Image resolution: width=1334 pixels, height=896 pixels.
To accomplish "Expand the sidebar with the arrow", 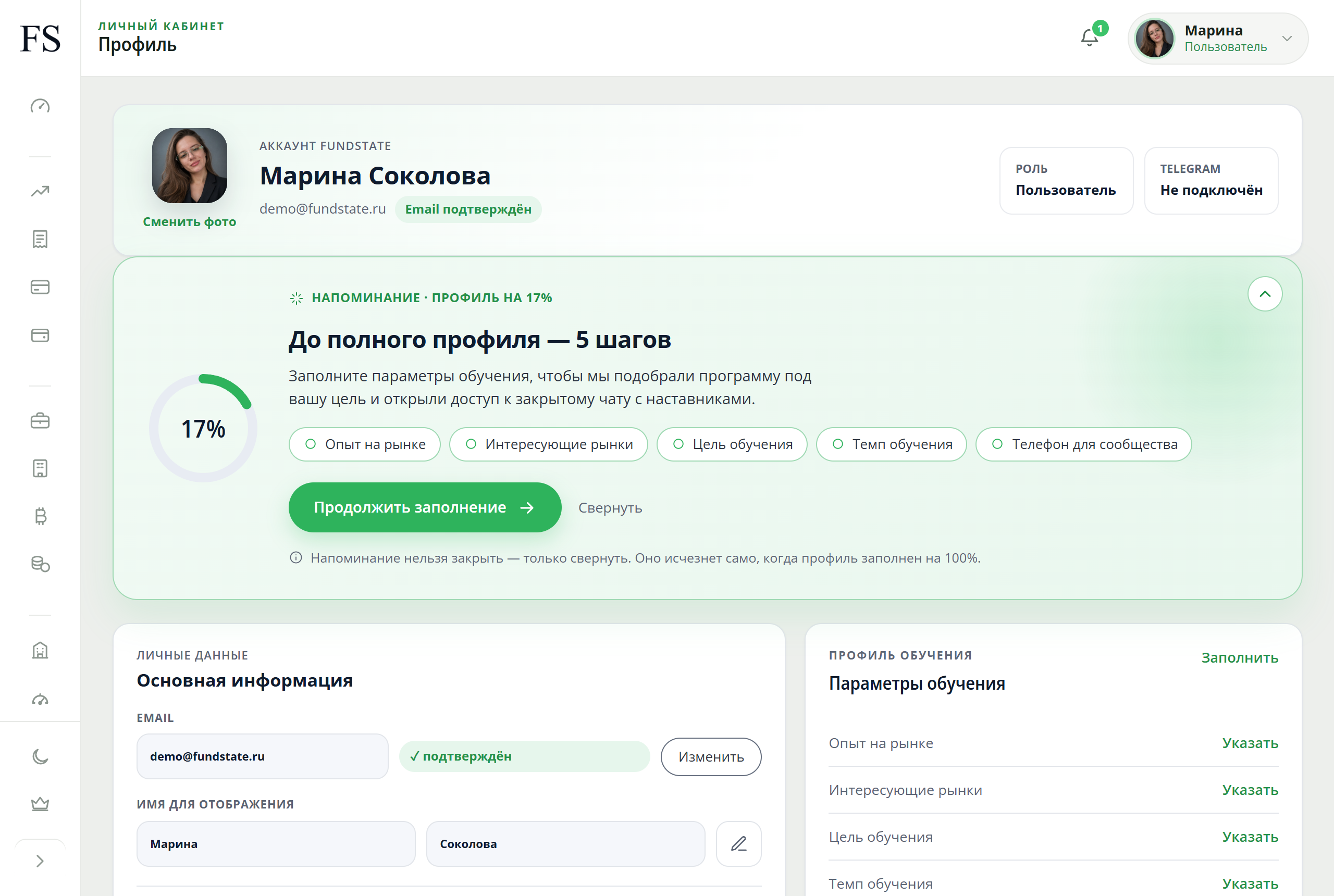I will pos(40,861).
